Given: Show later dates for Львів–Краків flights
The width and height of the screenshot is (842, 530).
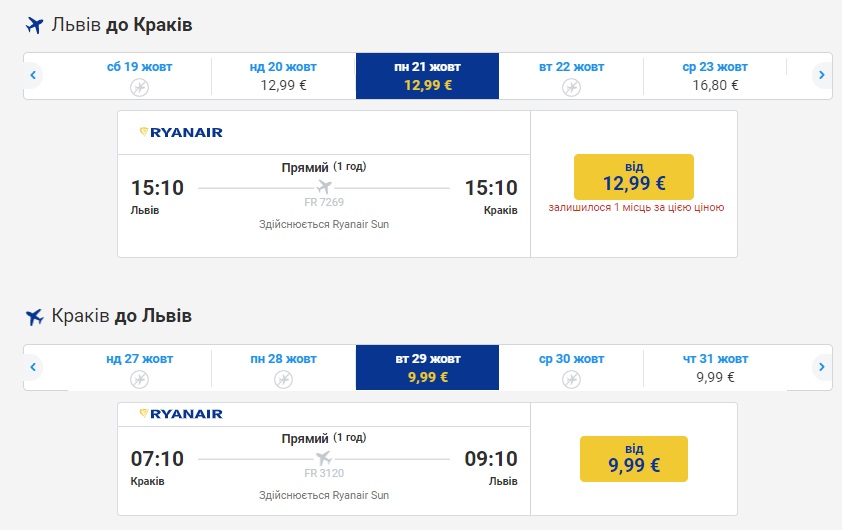Looking at the screenshot, I should [x=821, y=75].
